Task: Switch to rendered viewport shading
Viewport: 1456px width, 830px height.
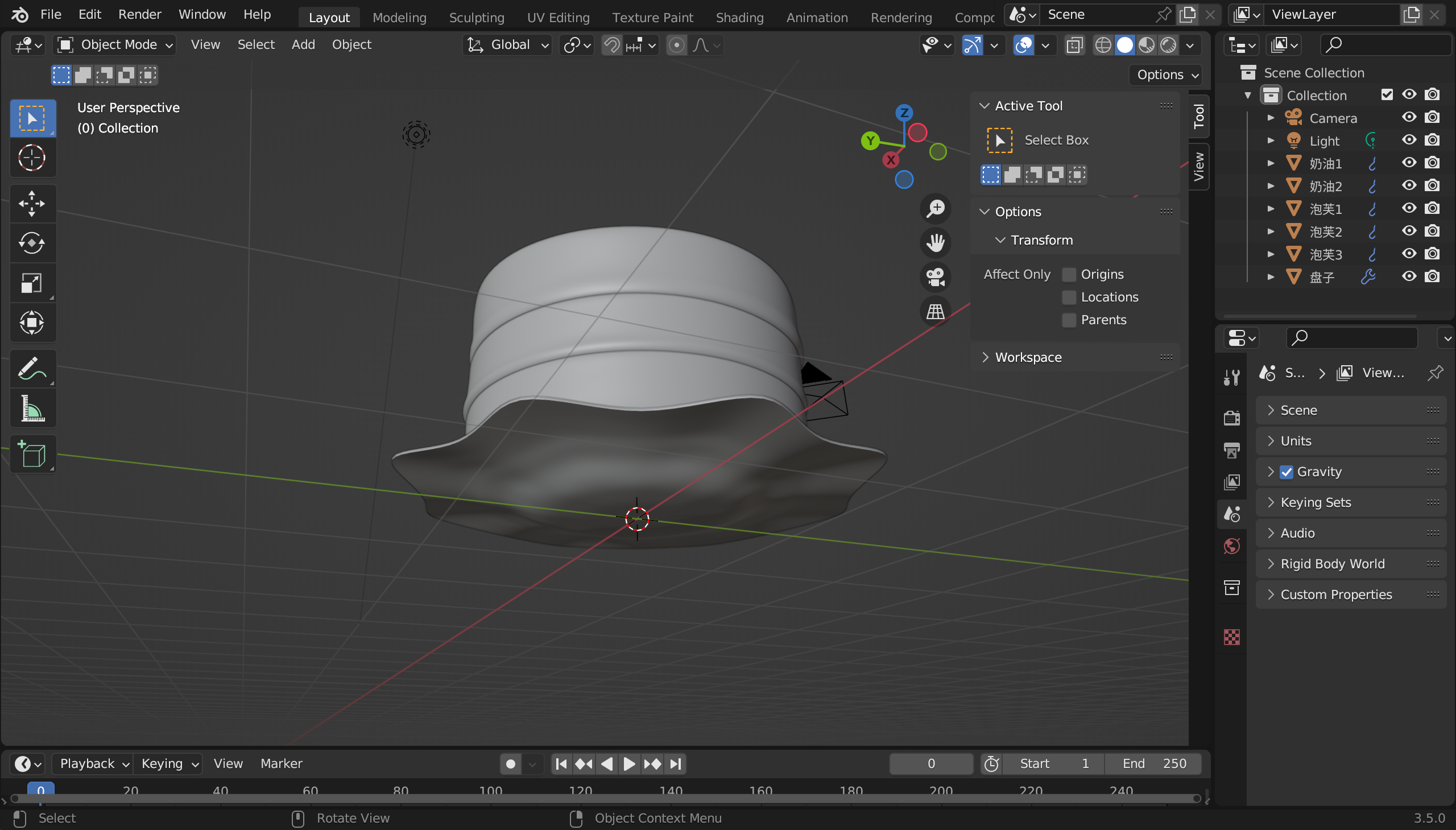Action: pos(1168,45)
